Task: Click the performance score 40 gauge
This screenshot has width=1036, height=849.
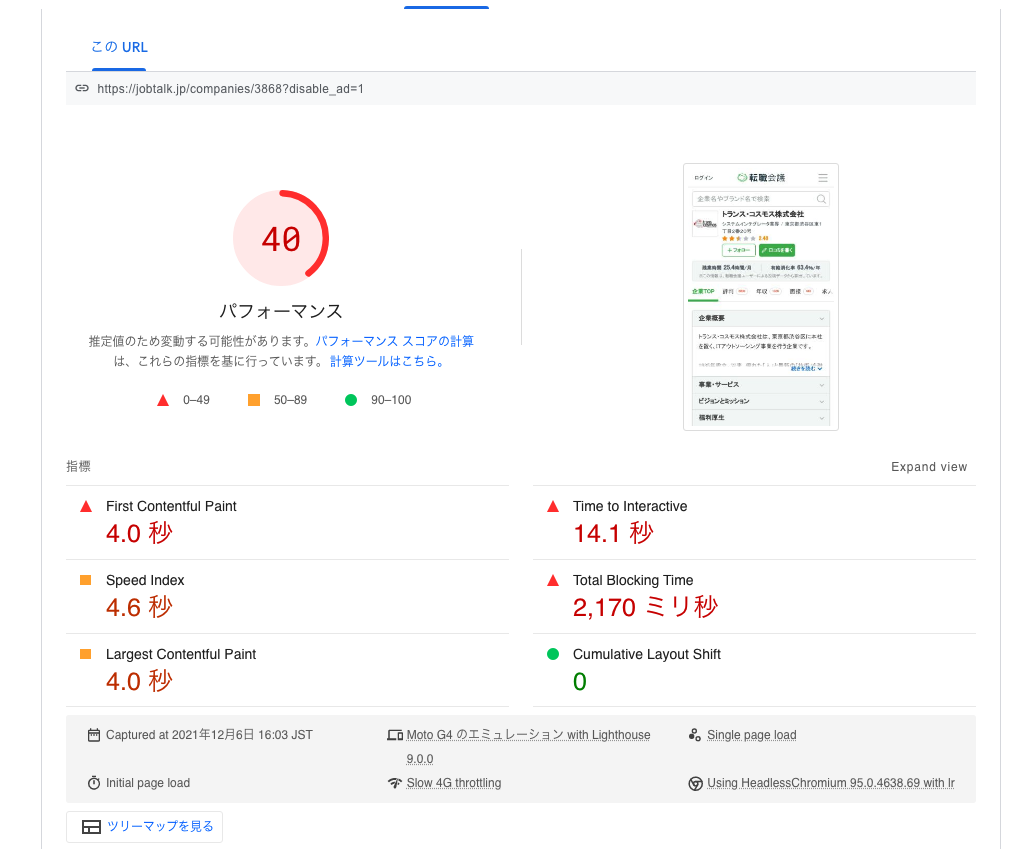Action: click(x=281, y=238)
